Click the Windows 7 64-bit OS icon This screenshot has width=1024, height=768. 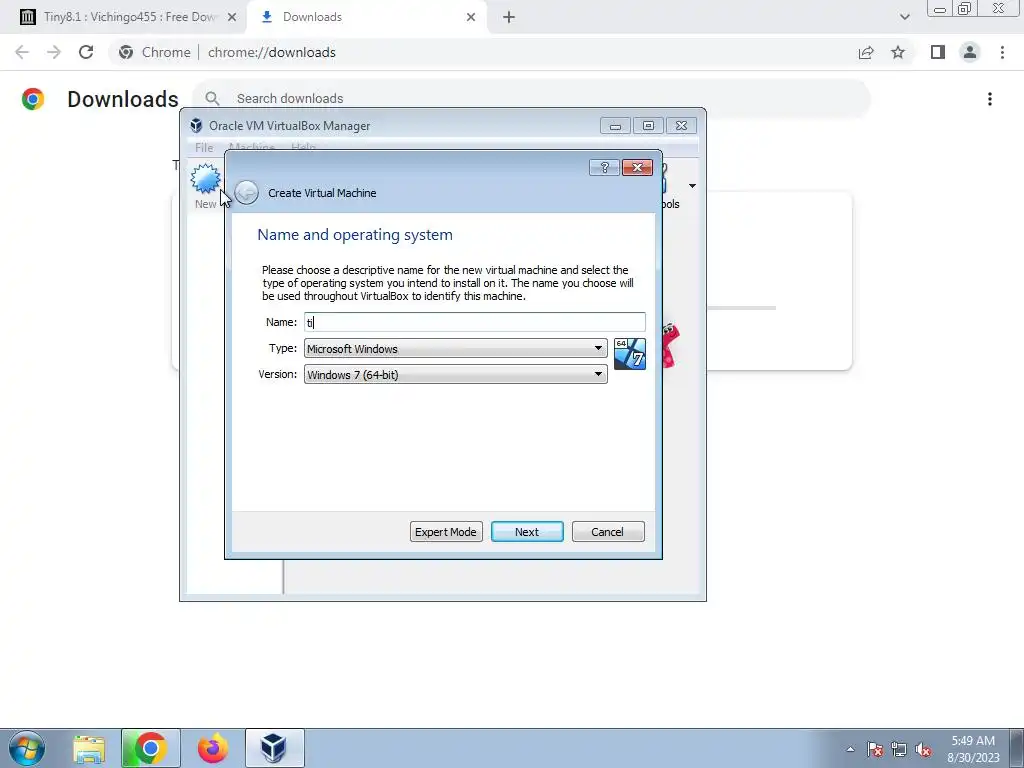click(x=630, y=354)
